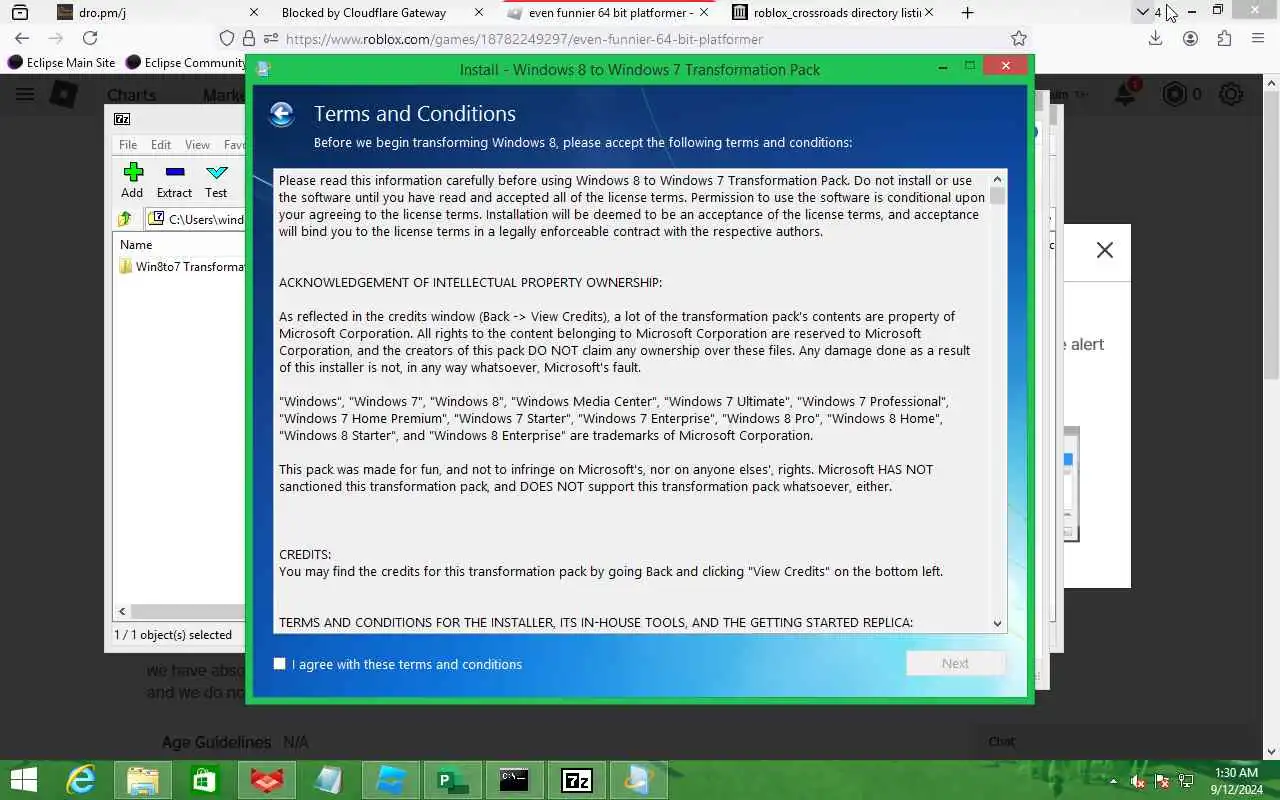Show hidden tray icons arrow

(1113, 781)
